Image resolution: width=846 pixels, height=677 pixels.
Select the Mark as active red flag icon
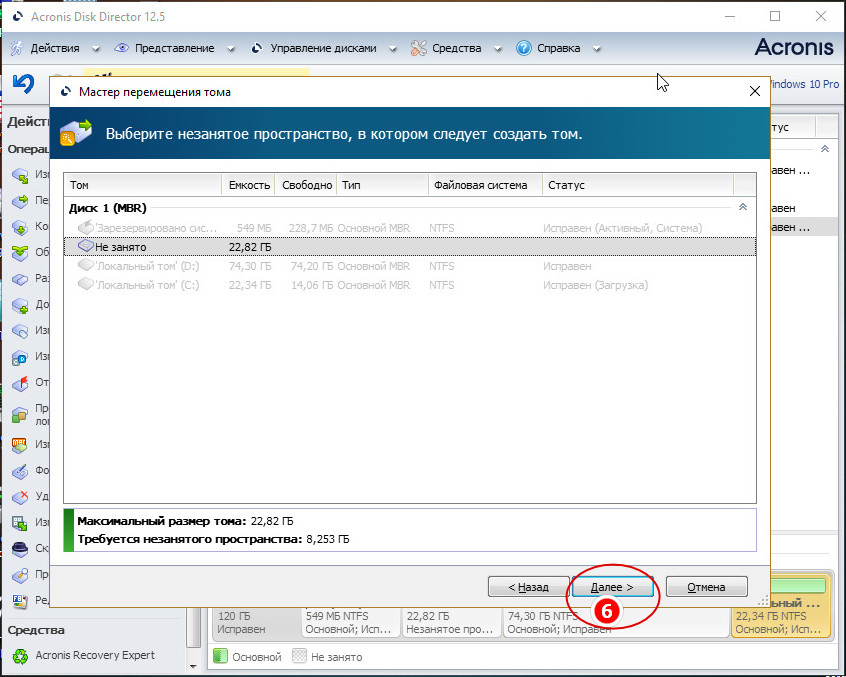[x=20, y=384]
